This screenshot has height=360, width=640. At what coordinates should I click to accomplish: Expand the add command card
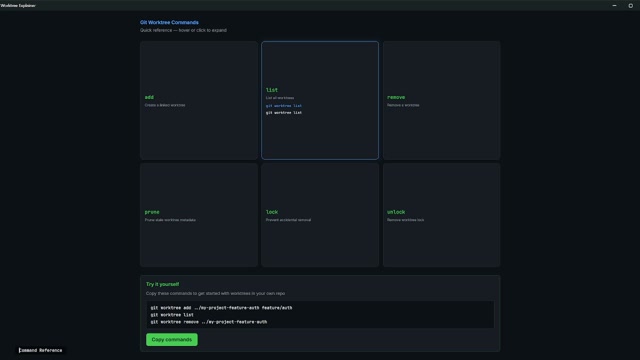coord(199,100)
